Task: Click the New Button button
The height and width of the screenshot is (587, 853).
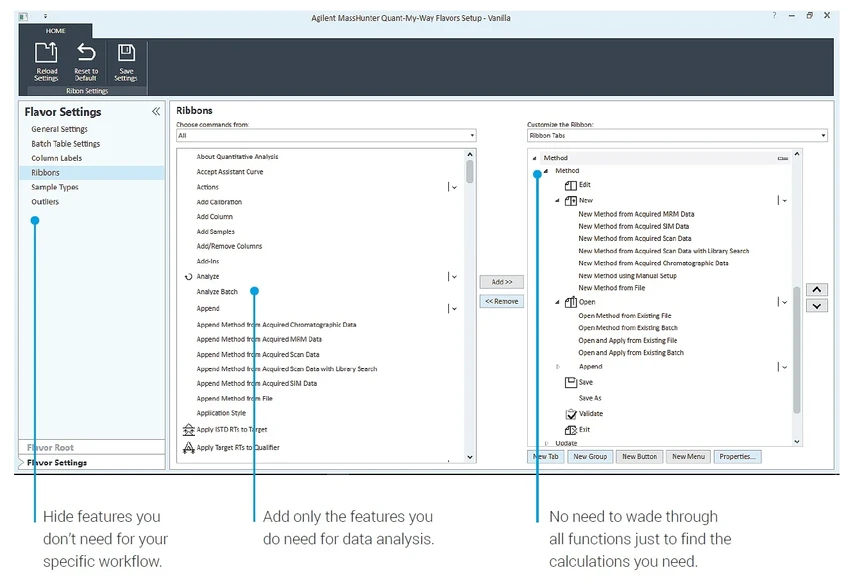Action: [x=640, y=457]
